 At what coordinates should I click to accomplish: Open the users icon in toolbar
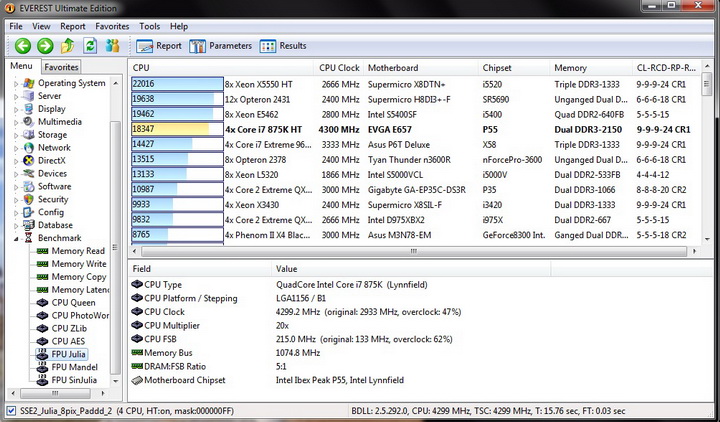coord(112,45)
